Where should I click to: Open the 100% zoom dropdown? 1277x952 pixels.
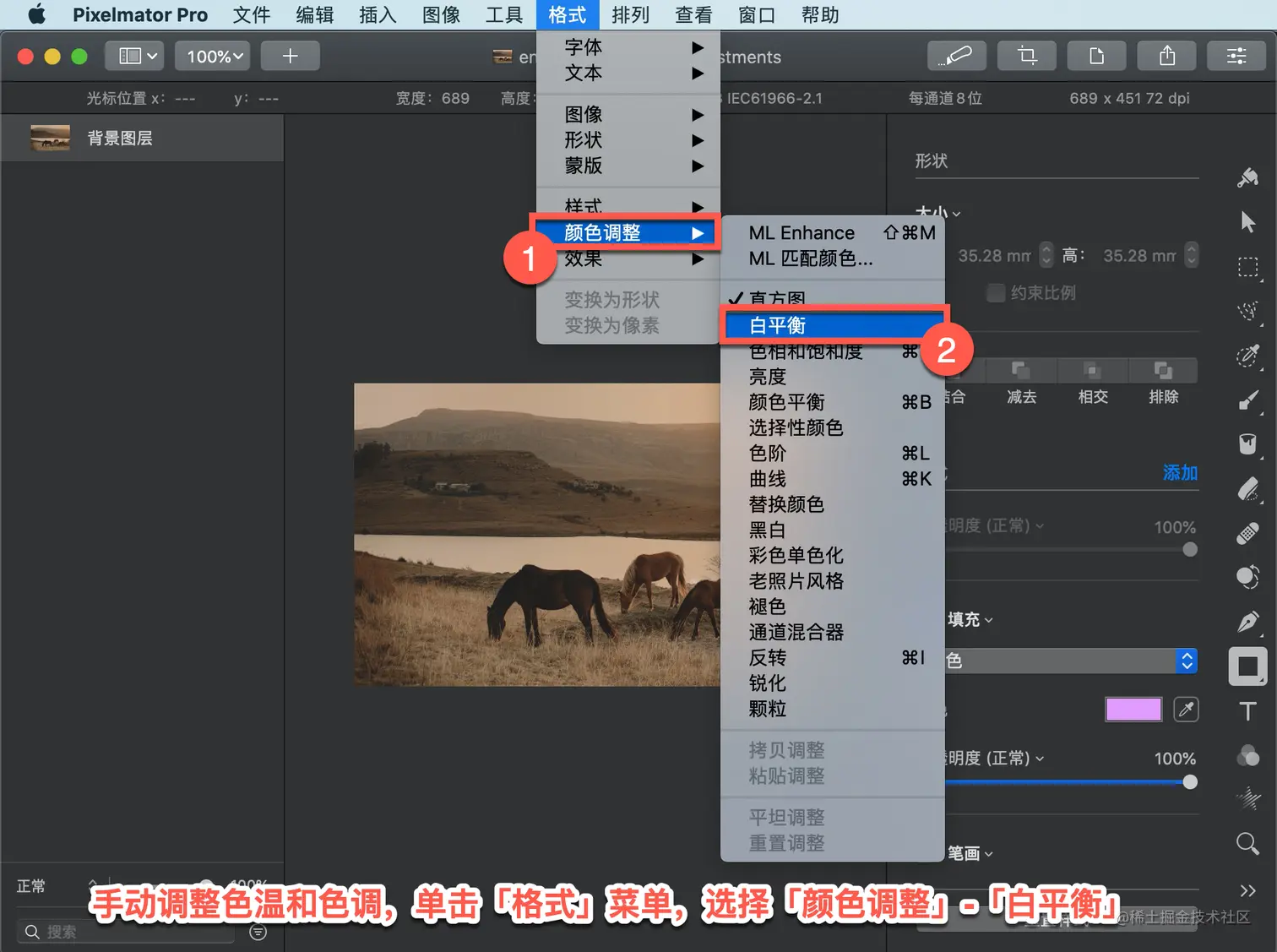click(x=213, y=56)
